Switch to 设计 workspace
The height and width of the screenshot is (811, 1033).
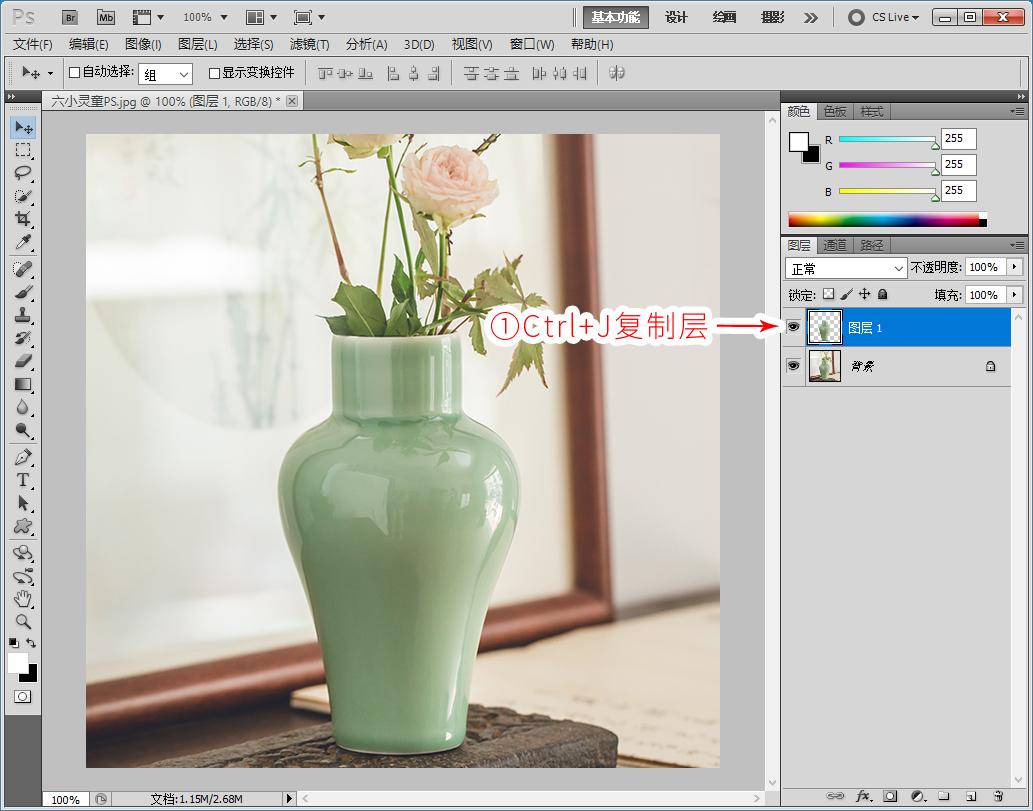click(676, 17)
